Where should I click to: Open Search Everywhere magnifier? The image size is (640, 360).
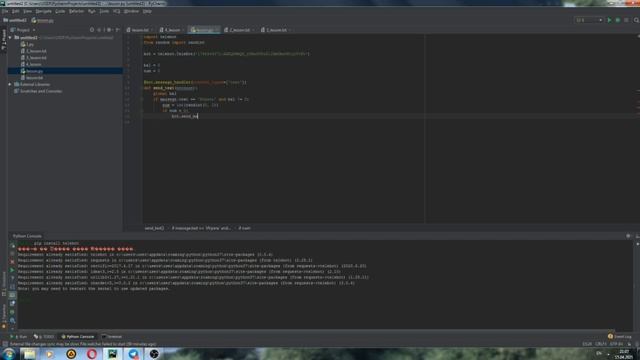pyautogui.click(x=636, y=20)
